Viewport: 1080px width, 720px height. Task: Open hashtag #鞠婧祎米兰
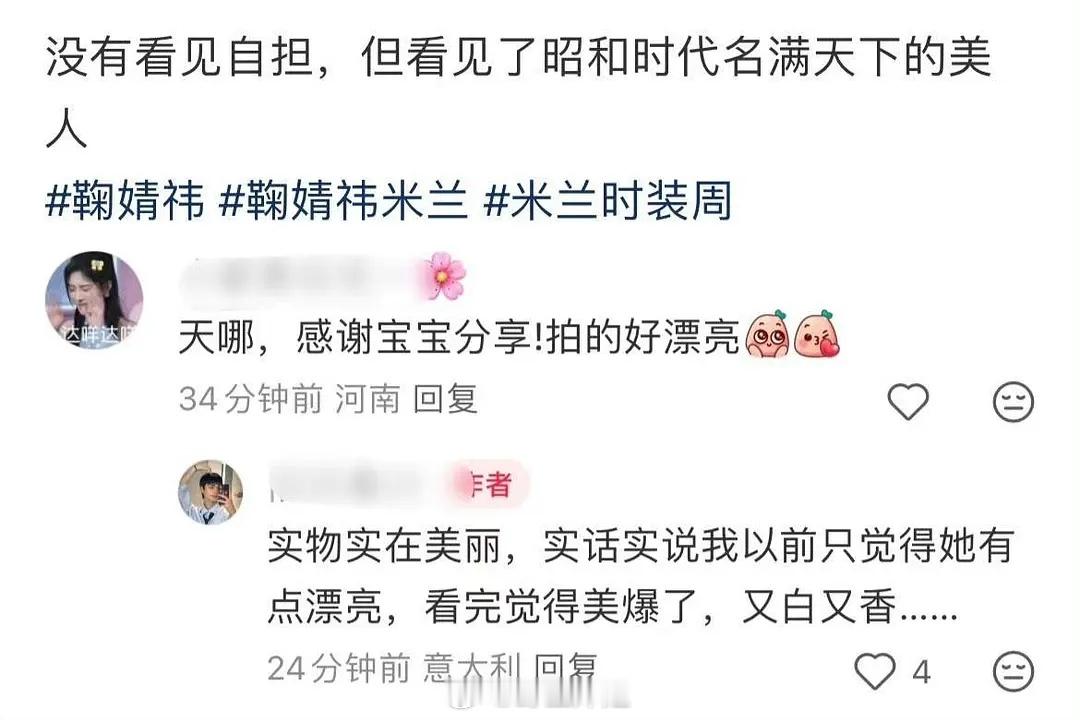[x=343, y=201]
